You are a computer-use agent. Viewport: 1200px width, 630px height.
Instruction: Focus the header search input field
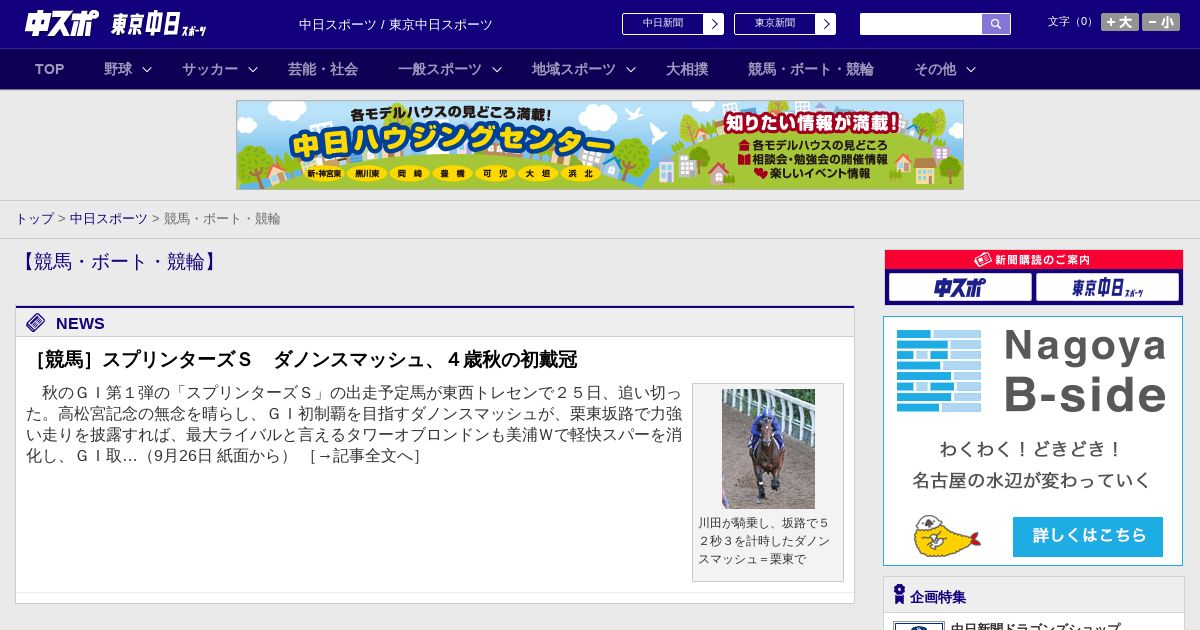pos(921,24)
